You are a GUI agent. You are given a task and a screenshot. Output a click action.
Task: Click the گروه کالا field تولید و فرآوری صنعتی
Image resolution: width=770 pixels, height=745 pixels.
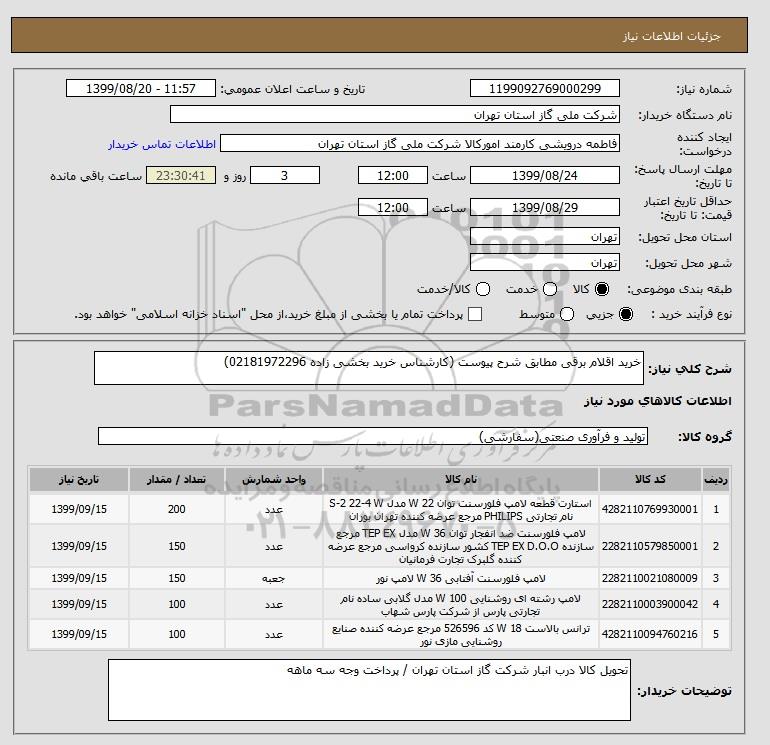pyautogui.click(x=373, y=436)
